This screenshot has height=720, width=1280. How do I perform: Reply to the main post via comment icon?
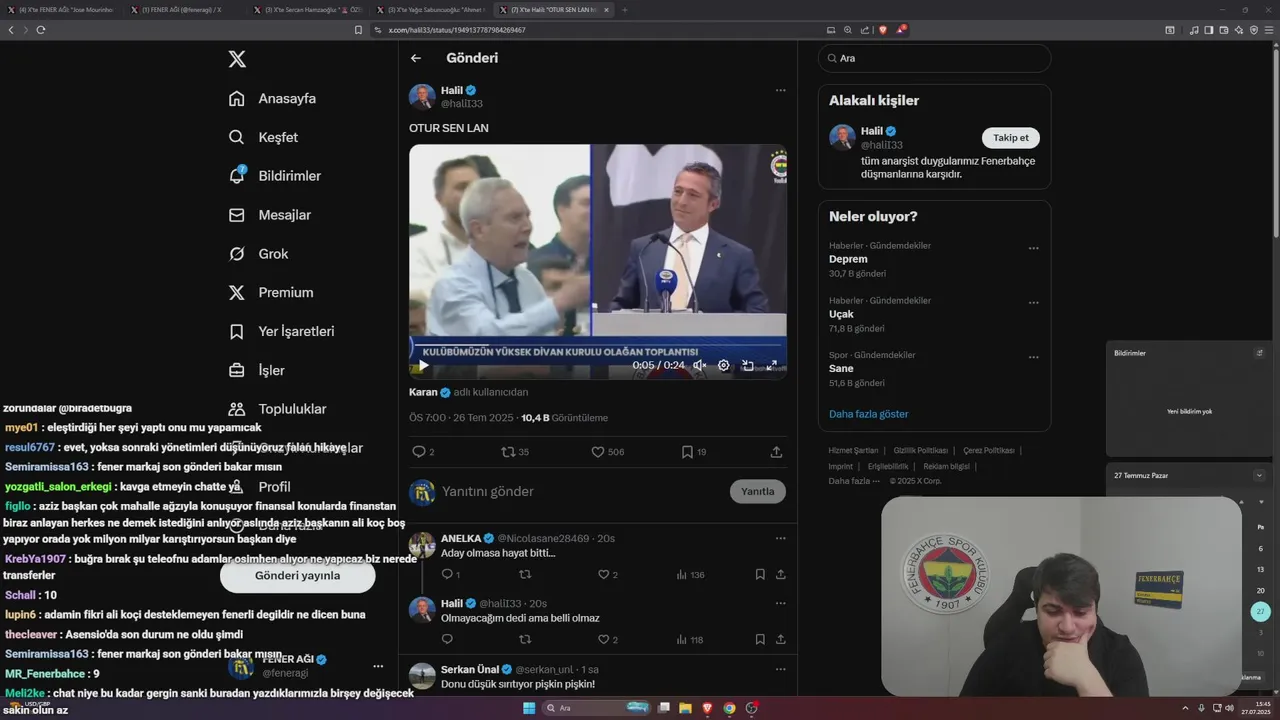(419, 452)
